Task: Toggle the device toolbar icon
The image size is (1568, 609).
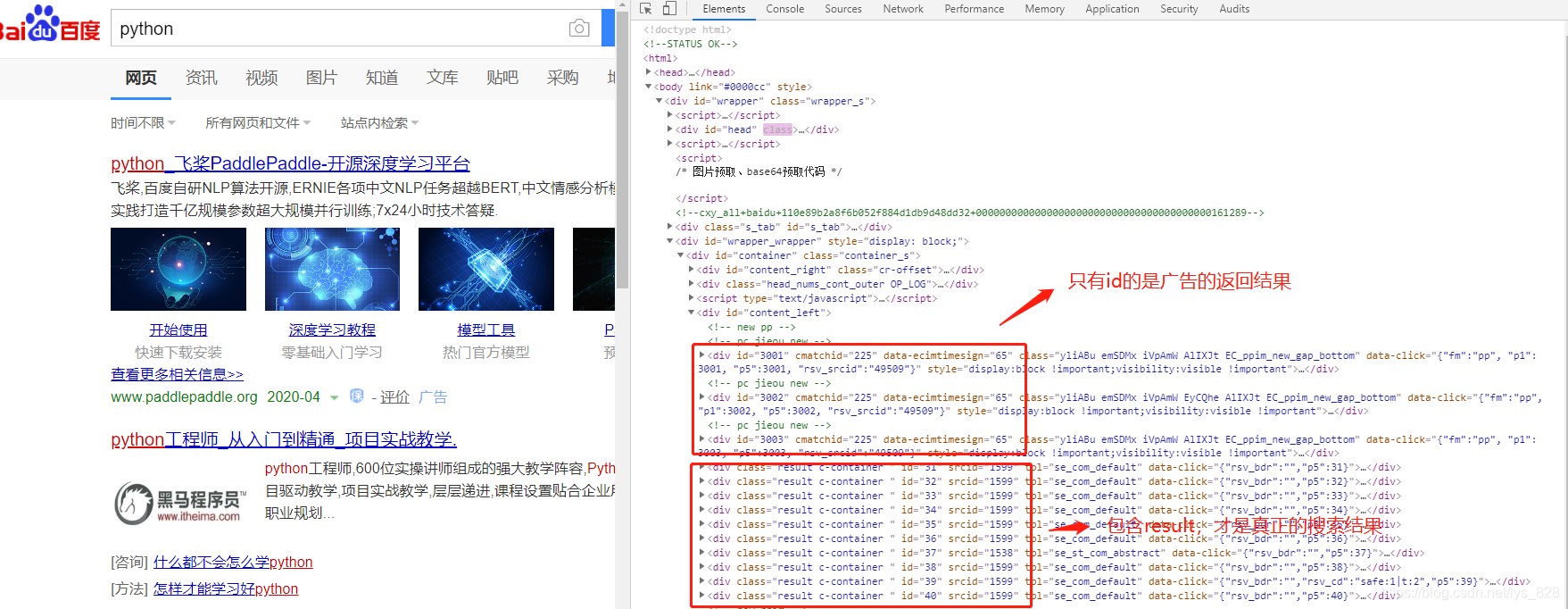Action: (x=669, y=9)
